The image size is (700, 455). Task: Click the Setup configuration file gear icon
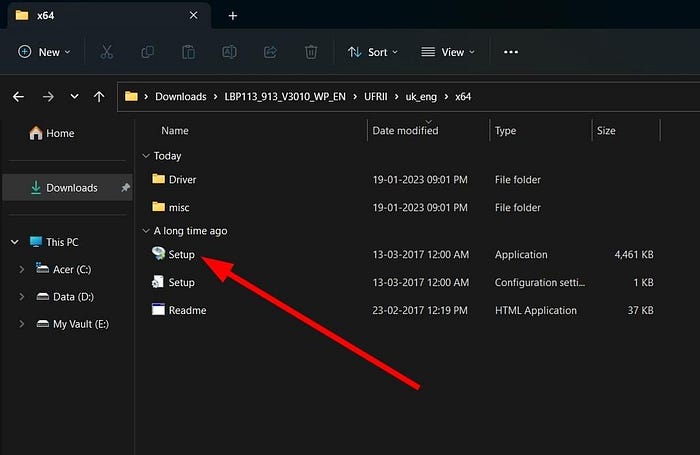click(x=158, y=282)
